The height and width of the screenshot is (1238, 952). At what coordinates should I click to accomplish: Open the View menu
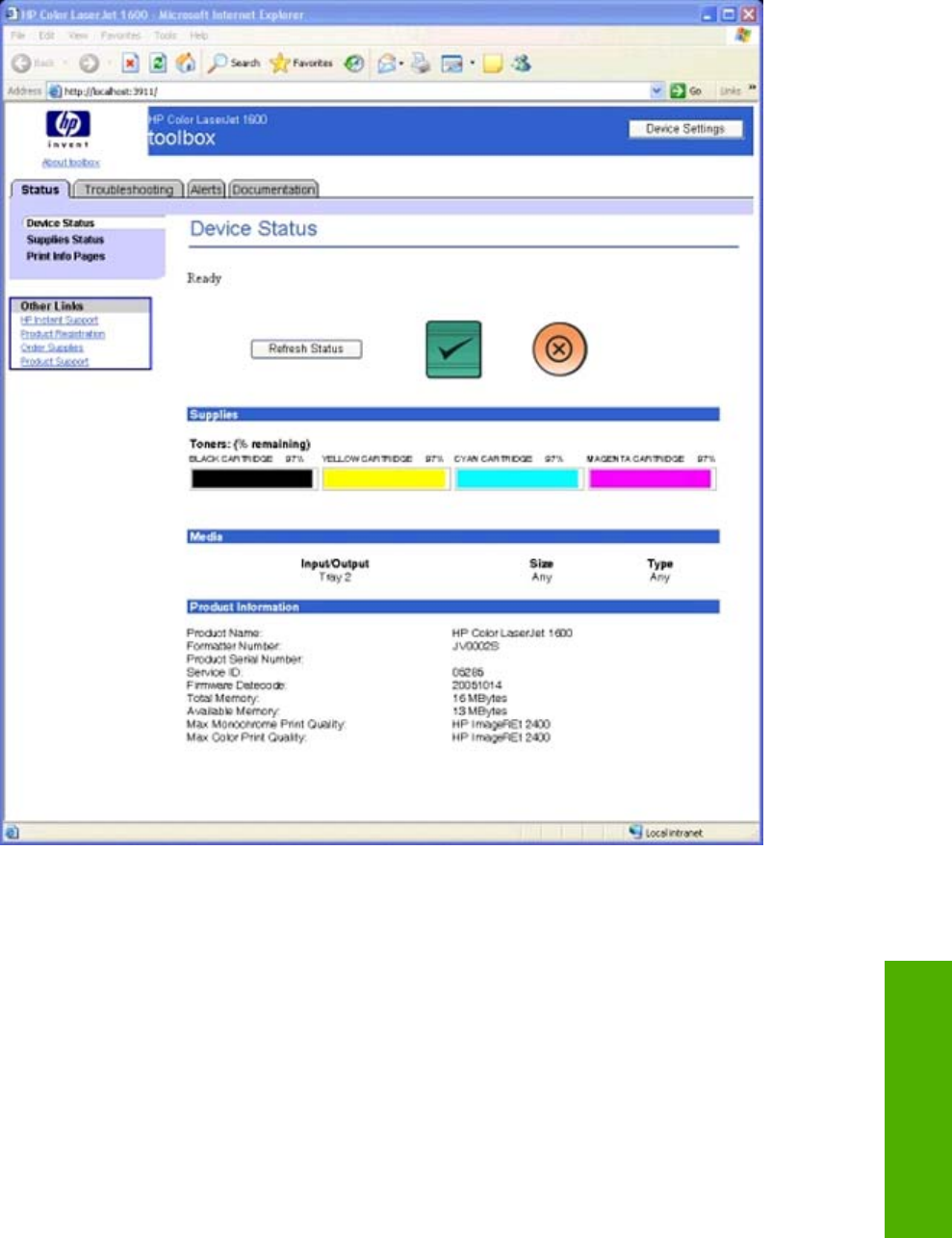(78, 35)
